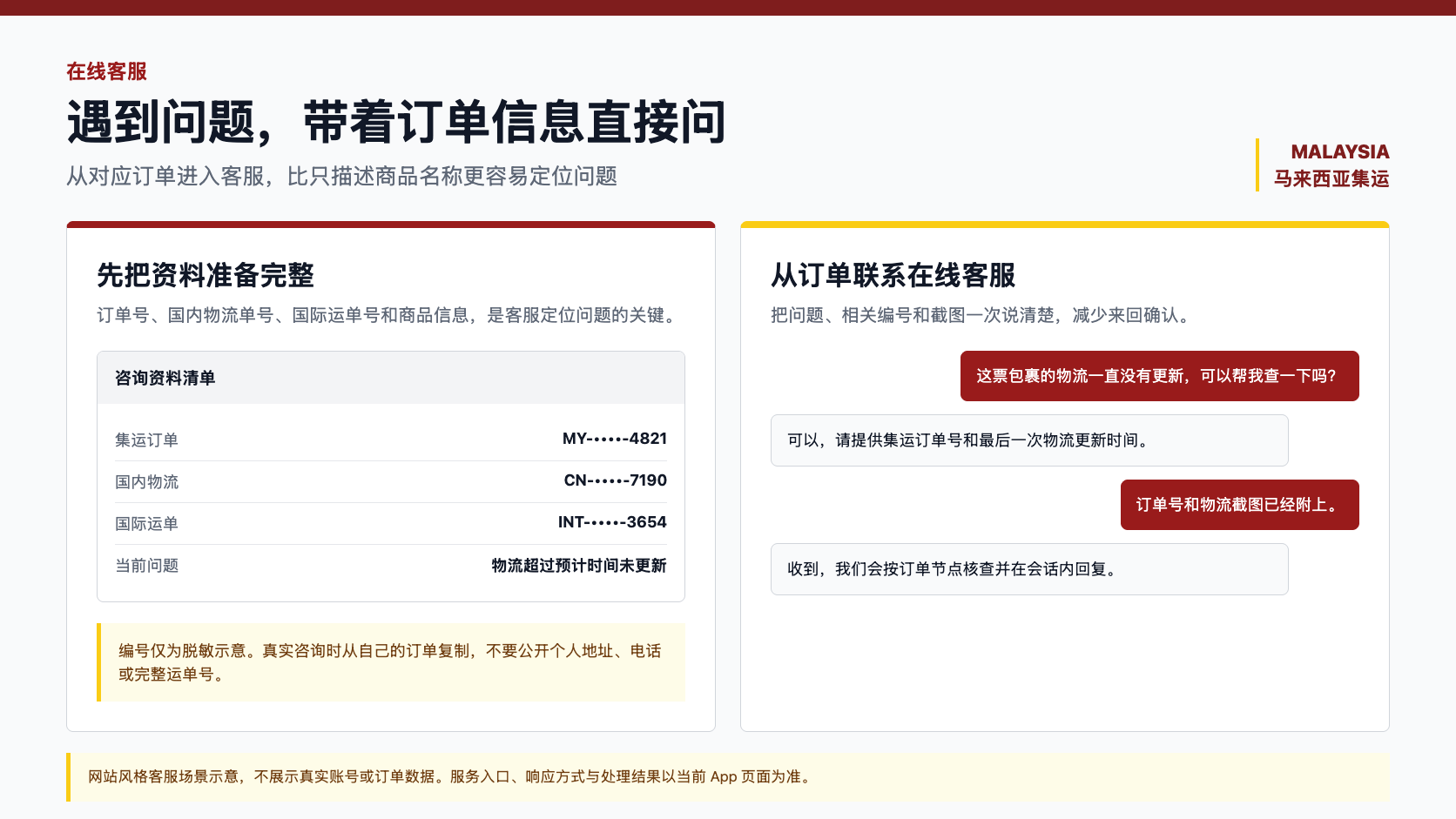Click the reply bubble 可以，请提供集运订单号

(x=1029, y=440)
